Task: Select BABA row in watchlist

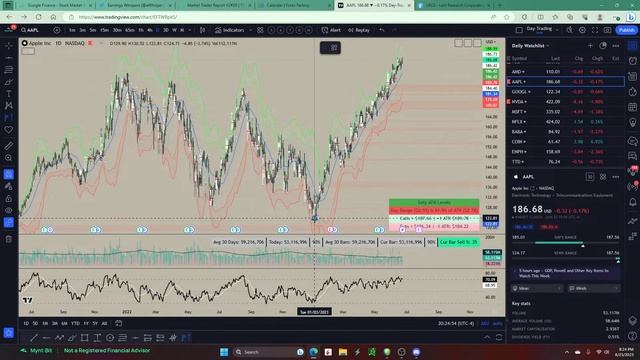Action: [565, 132]
